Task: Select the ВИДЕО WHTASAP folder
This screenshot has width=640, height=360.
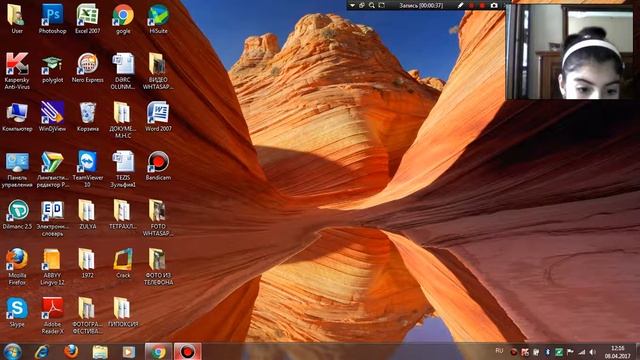Action: click(x=158, y=71)
